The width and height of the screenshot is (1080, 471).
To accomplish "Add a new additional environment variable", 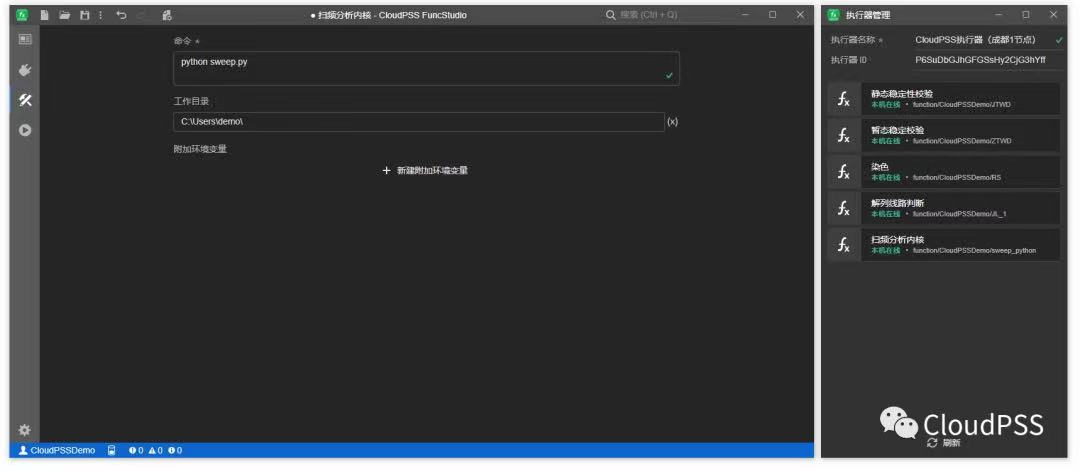I will point(426,170).
